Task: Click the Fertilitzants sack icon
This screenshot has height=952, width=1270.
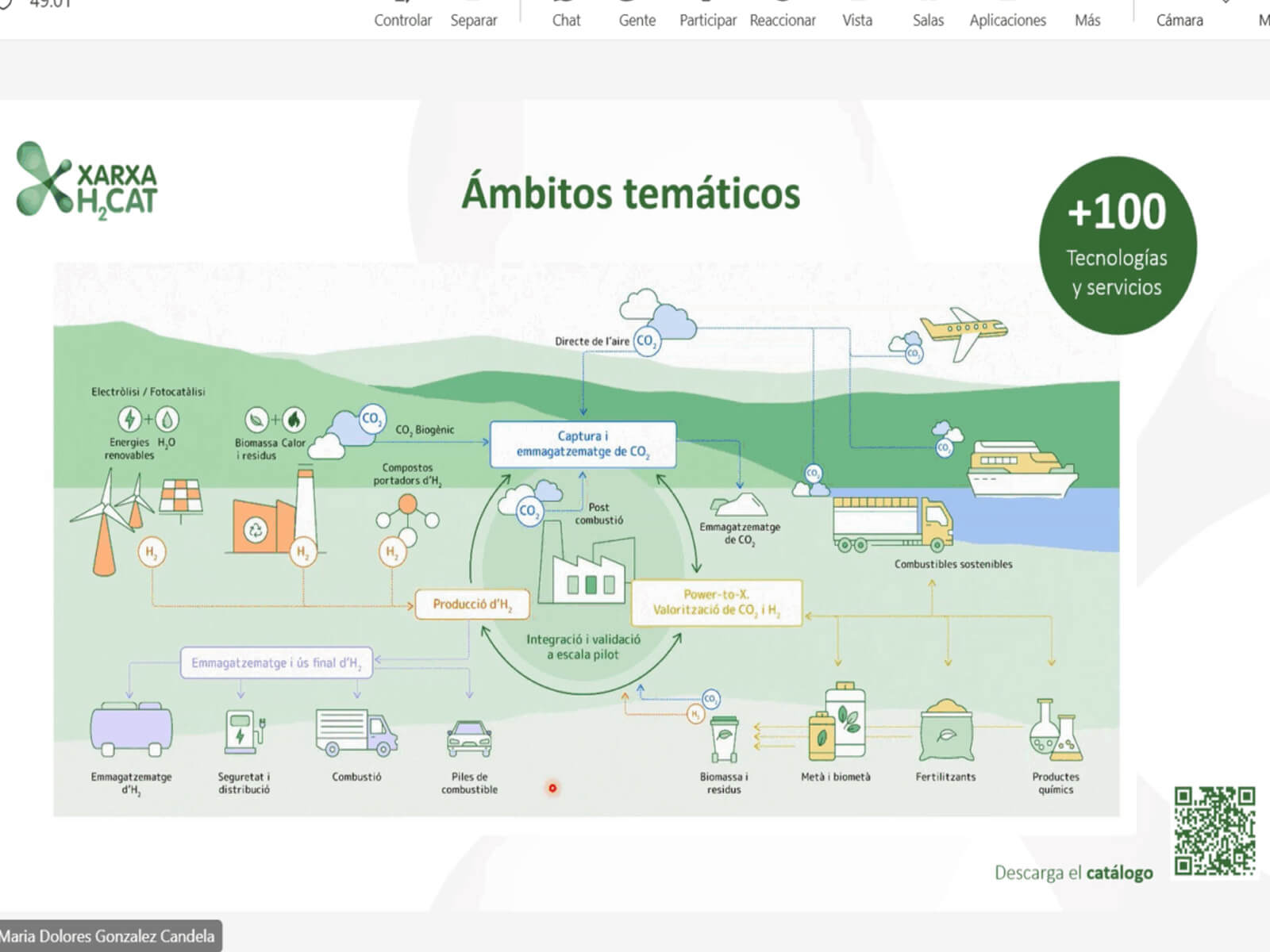Action: [945, 732]
